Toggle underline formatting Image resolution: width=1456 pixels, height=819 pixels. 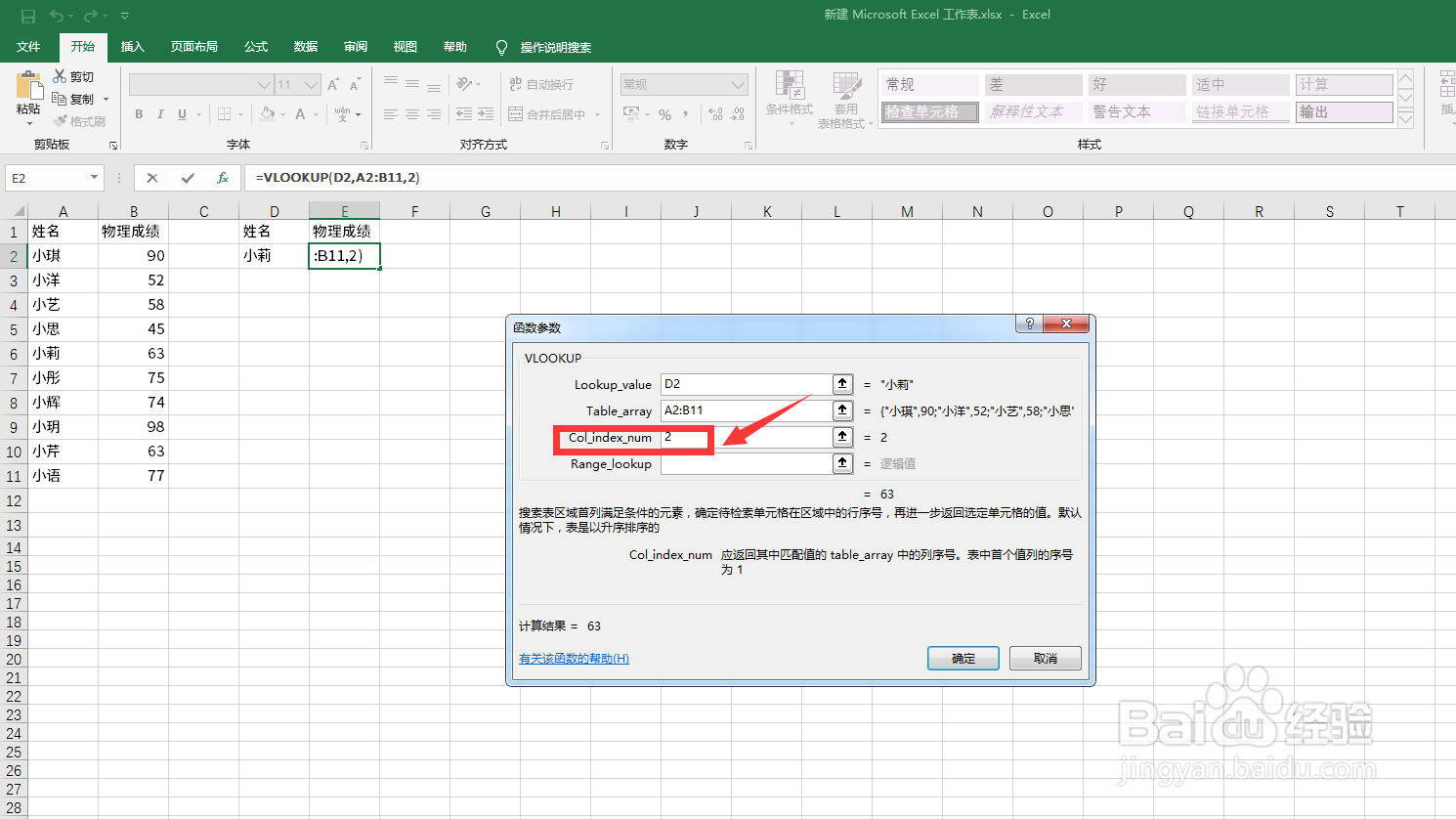tap(183, 114)
